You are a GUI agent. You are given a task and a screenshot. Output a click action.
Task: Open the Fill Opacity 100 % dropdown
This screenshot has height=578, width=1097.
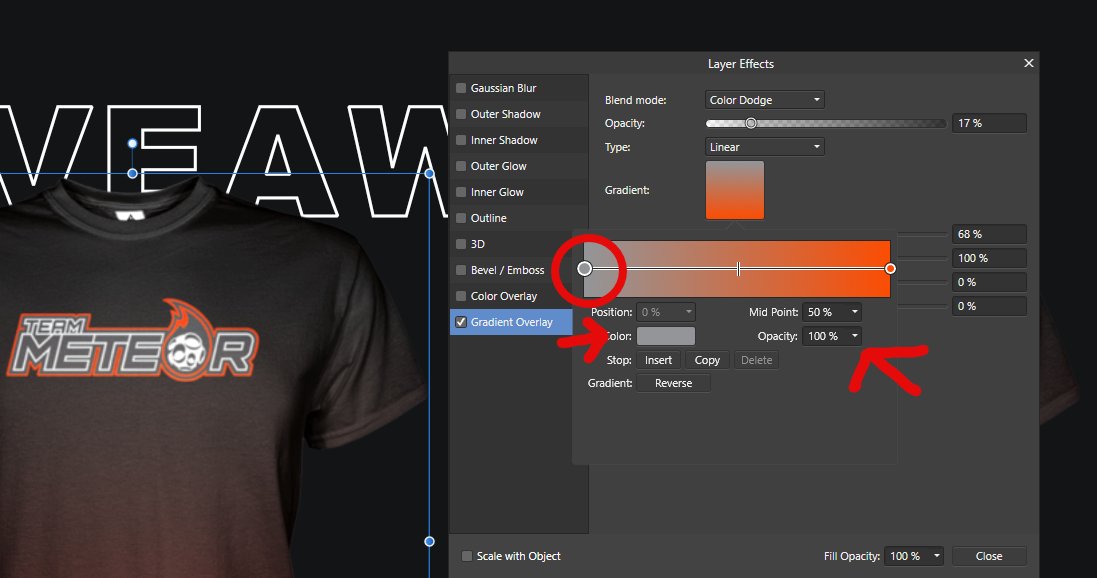pos(914,556)
